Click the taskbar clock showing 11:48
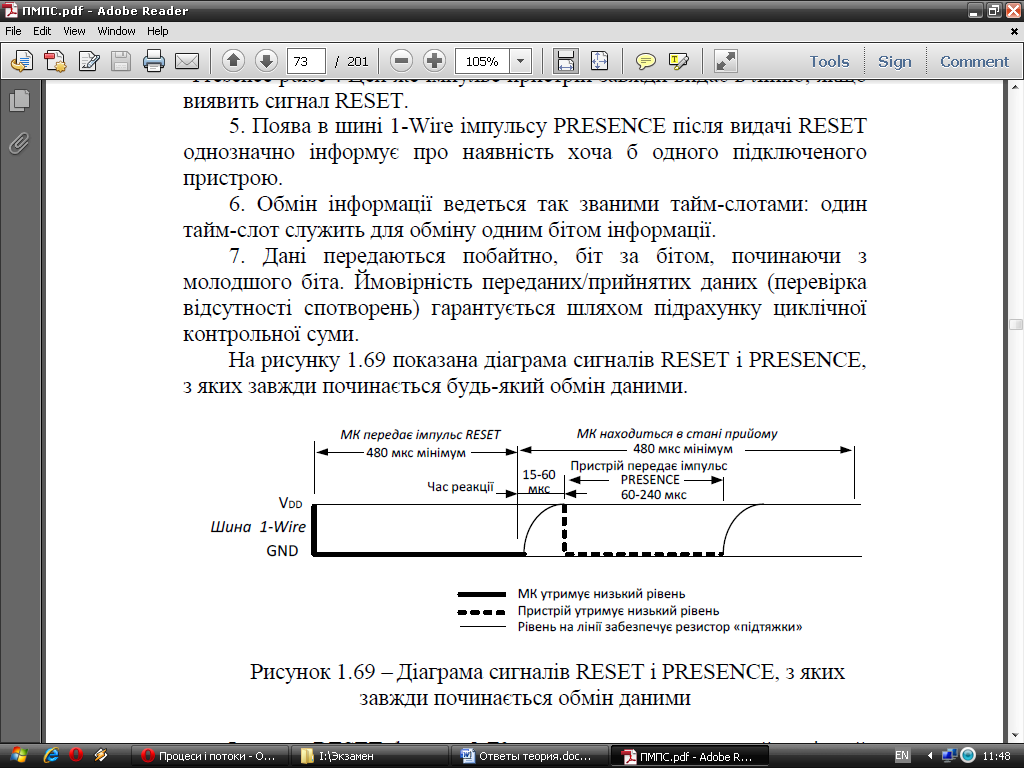 pos(997,756)
